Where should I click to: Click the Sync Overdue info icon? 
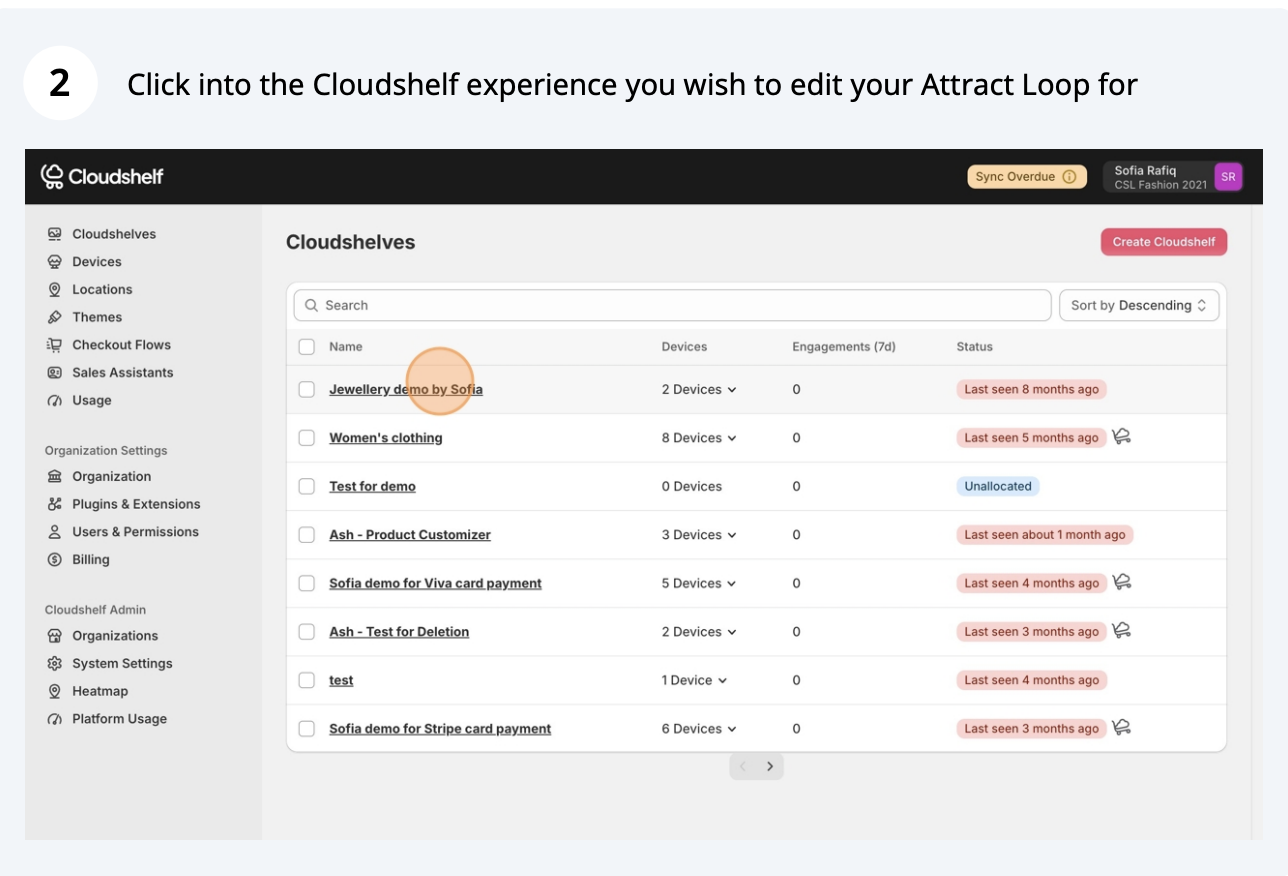click(1069, 177)
